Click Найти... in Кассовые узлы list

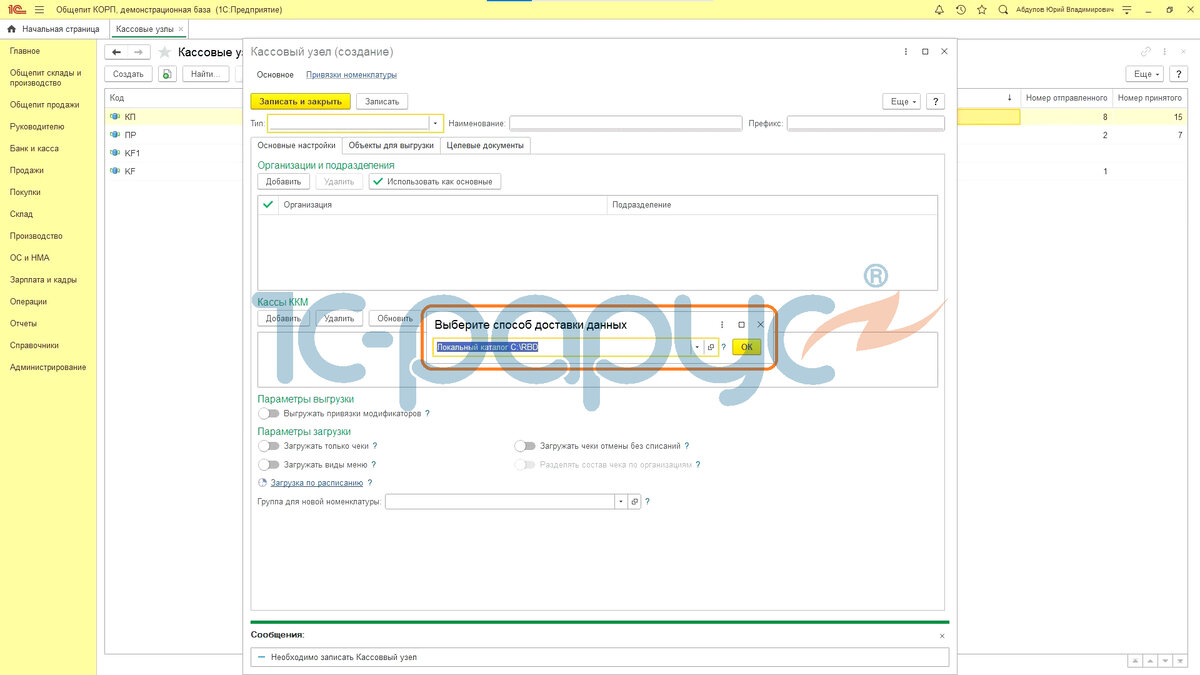206,74
